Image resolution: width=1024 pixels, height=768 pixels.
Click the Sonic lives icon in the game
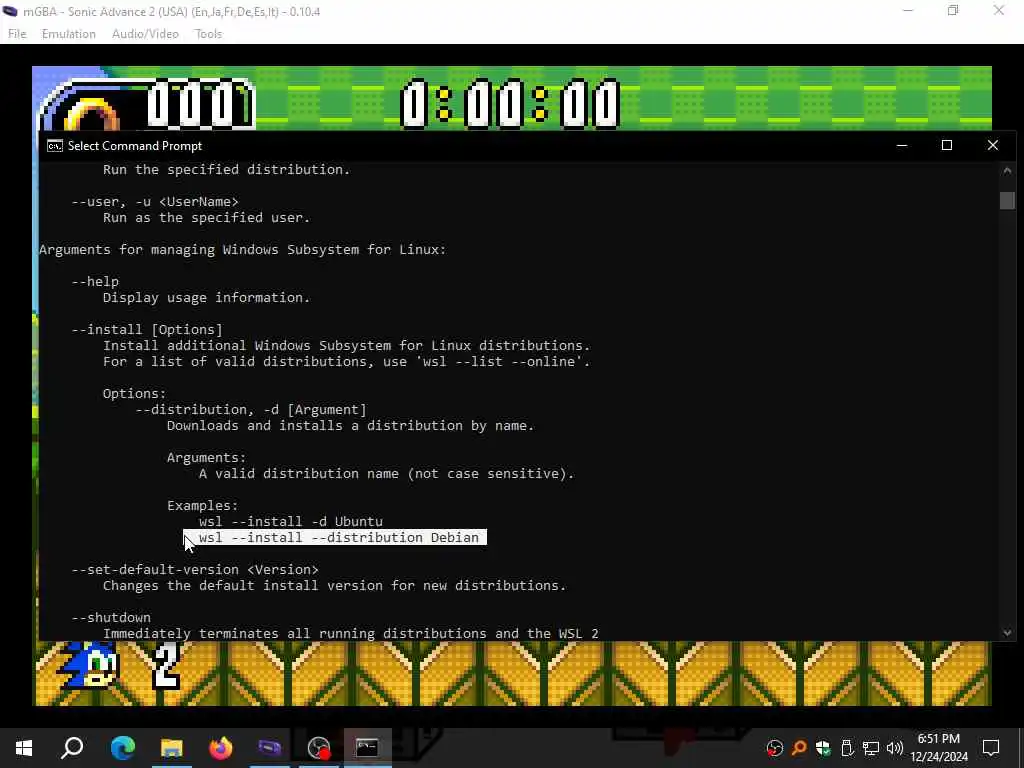[89, 665]
